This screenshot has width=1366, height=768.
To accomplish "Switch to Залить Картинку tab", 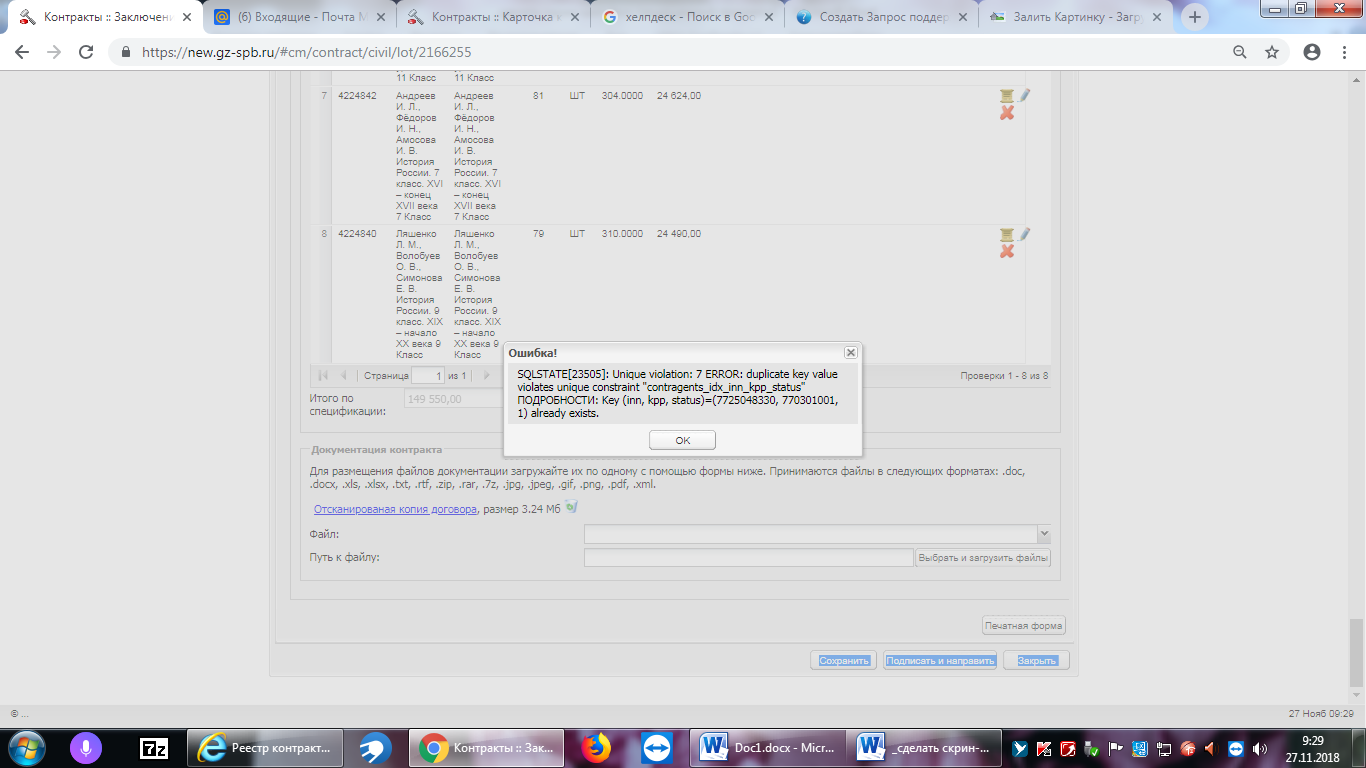I will click(x=1074, y=17).
